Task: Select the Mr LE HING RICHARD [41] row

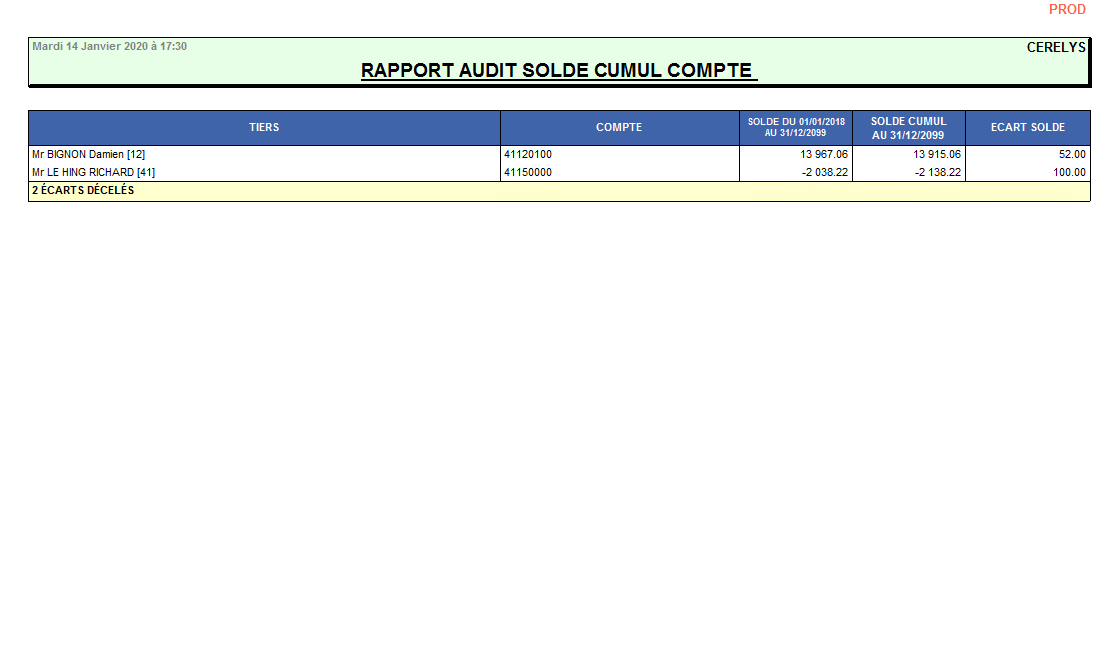Action: (x=93, y=172)
